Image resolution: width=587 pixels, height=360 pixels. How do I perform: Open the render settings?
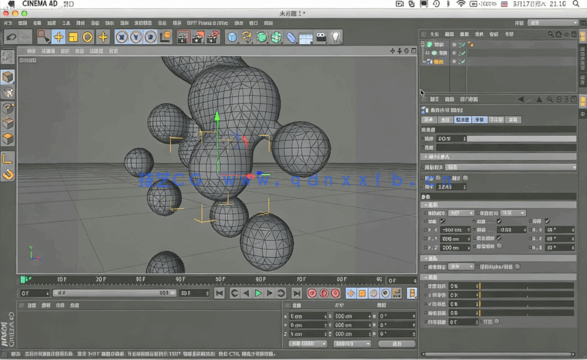(x=213, y=37)
